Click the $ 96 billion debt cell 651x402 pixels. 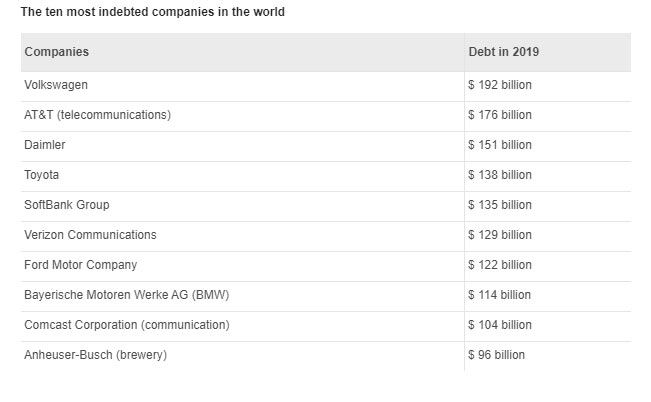click(x=497, y=355)
